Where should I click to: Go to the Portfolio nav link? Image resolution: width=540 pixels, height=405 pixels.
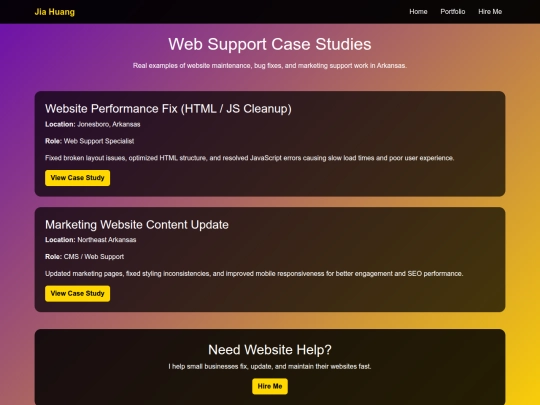(453, 12)
